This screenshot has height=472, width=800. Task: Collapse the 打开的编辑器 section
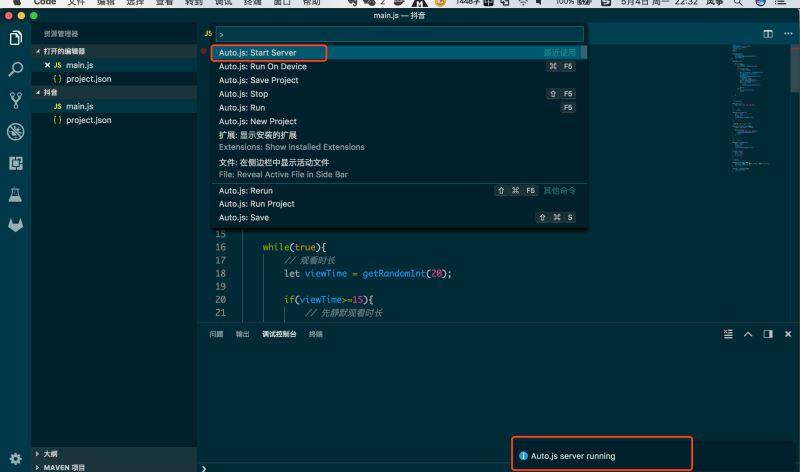(62, 51)
